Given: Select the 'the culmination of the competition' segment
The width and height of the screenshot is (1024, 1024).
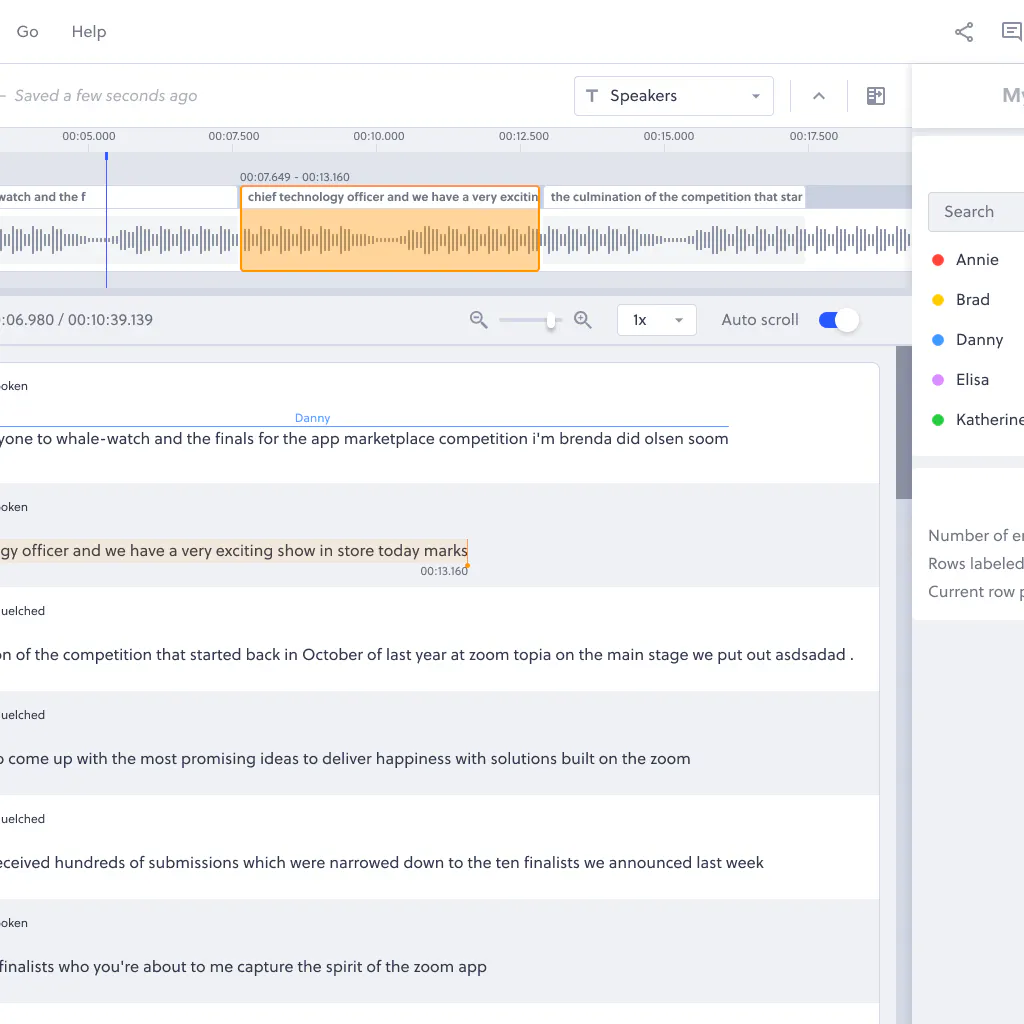Looking at the screenshot, I should [676, 197].
